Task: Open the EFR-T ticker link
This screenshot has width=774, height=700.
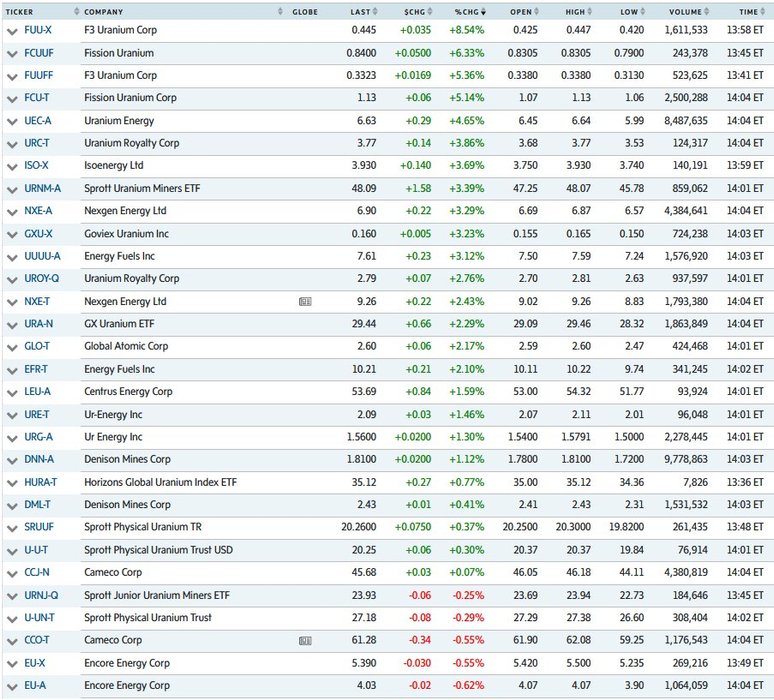Action: point(36,369)
